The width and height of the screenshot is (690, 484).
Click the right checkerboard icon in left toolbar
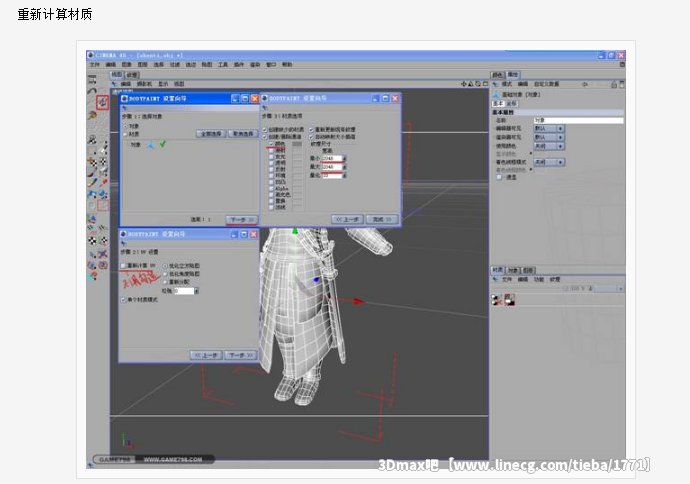pos(103,240)
